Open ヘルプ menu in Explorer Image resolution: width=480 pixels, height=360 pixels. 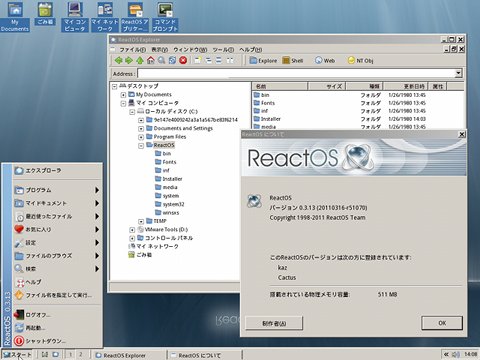[x=250, y=50]
